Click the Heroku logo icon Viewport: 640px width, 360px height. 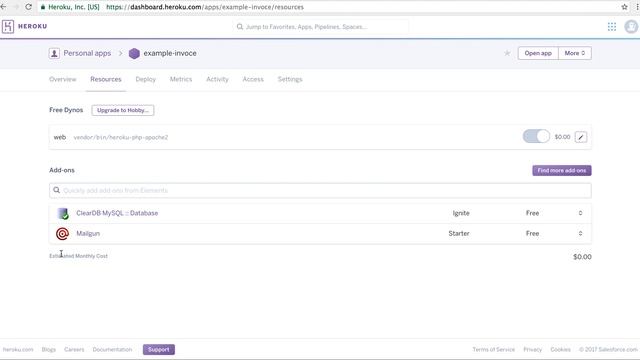pyautogui.click(x=8, y=27)
